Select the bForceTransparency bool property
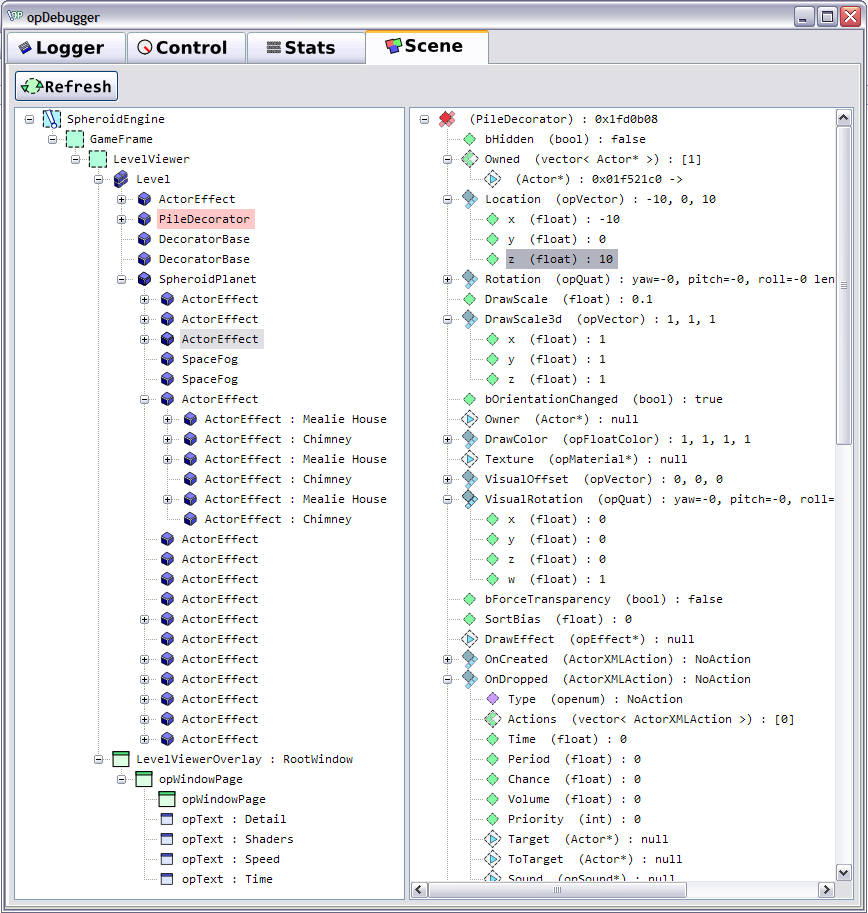This screenshot has height=913, width=868. click(603, 599)
